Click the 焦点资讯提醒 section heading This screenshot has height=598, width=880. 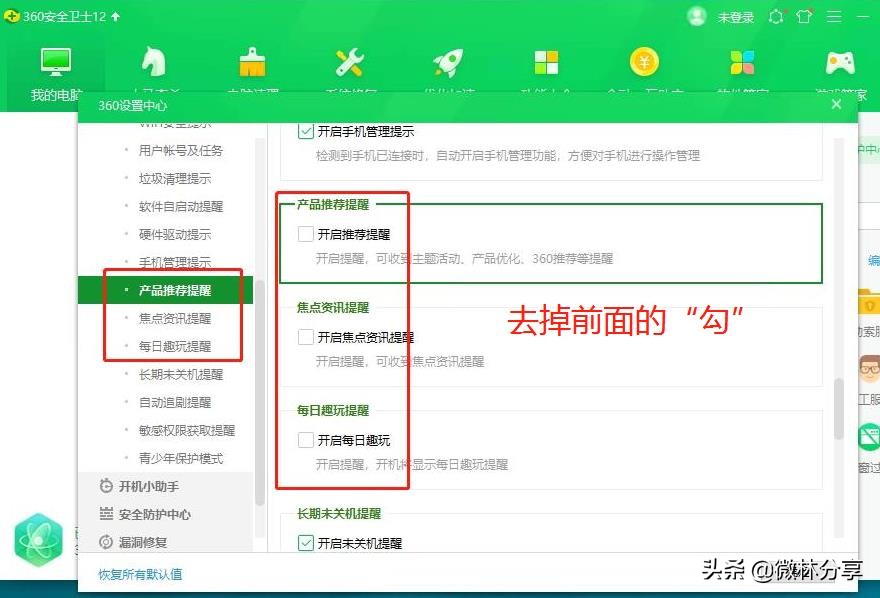click(x=333, y=307)
